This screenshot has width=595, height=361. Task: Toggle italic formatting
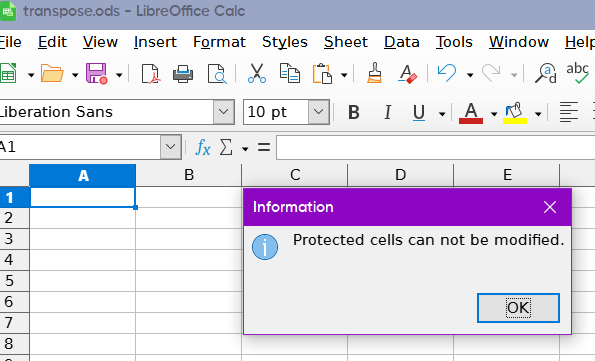tap(387, 112)
